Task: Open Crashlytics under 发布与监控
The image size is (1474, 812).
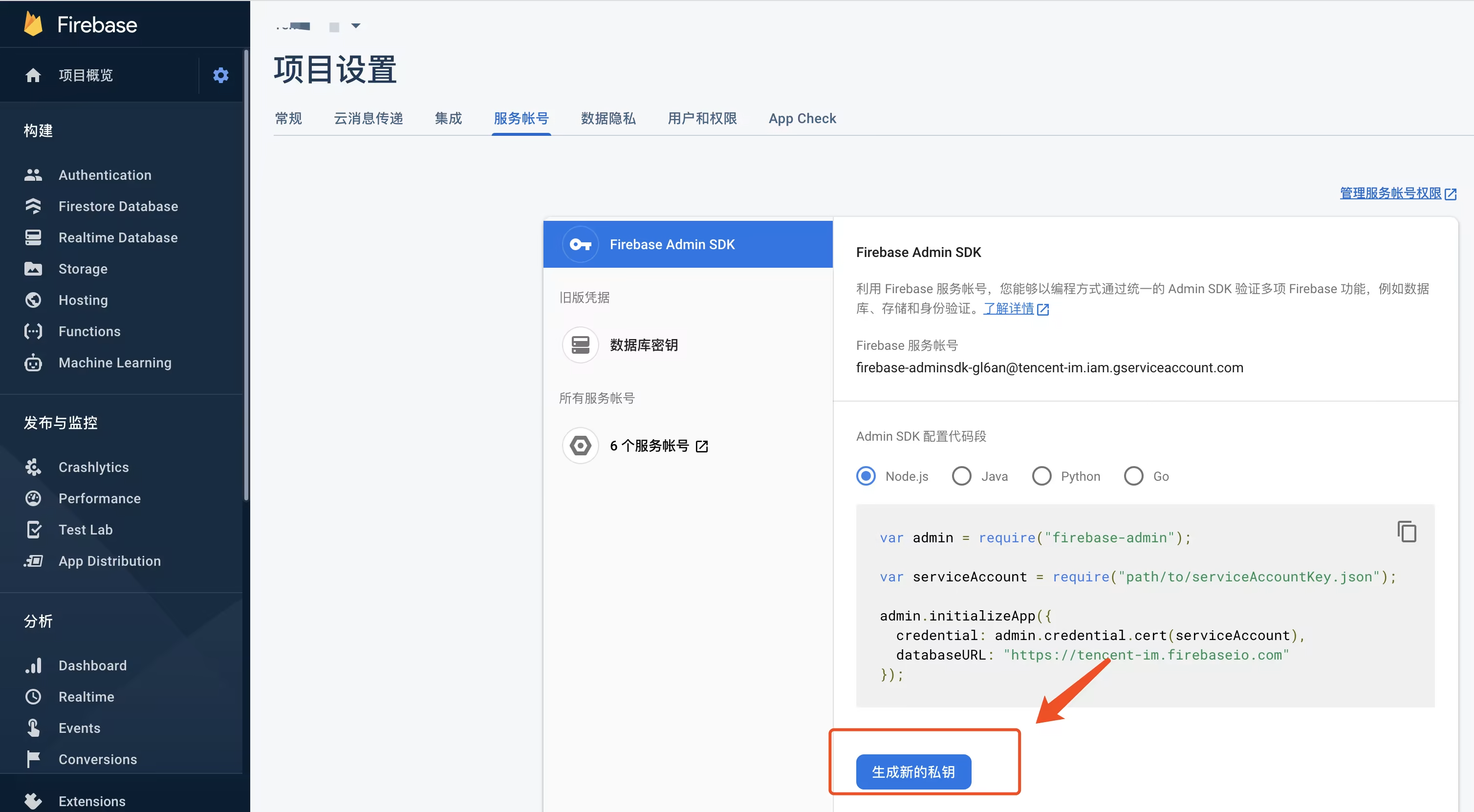Action: coord(94,467)
